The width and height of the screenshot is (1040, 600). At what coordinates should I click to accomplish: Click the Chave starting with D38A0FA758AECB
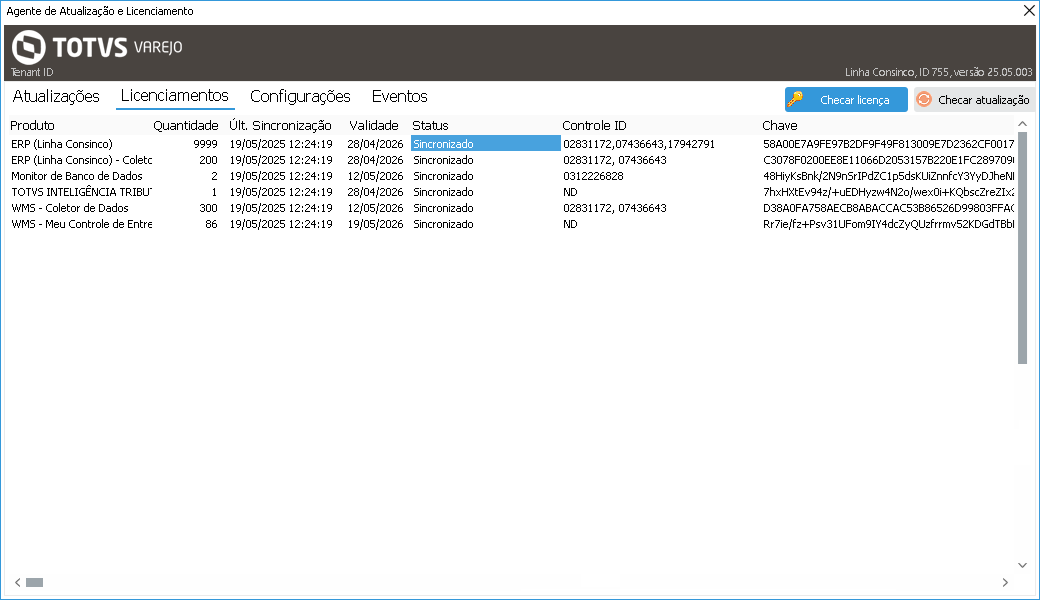(x=888, y=208)
